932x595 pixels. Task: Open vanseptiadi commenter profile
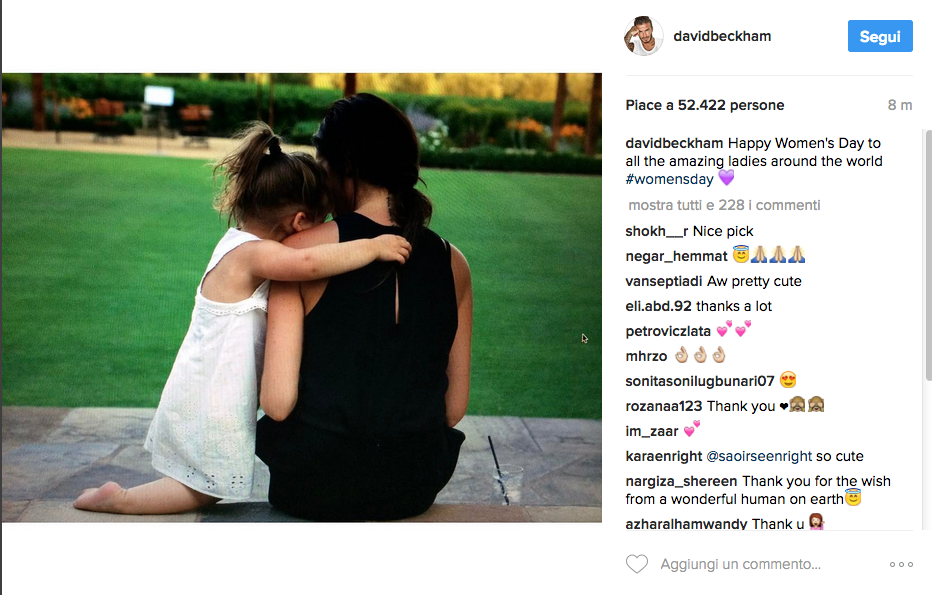663,281
